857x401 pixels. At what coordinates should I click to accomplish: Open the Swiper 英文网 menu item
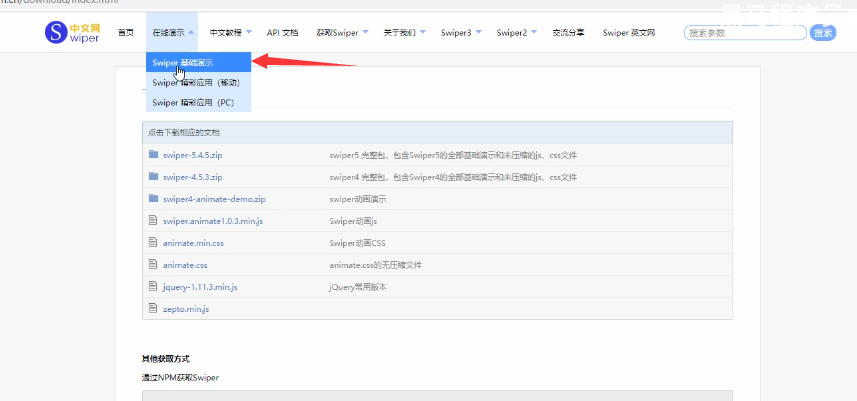[629, 33]
